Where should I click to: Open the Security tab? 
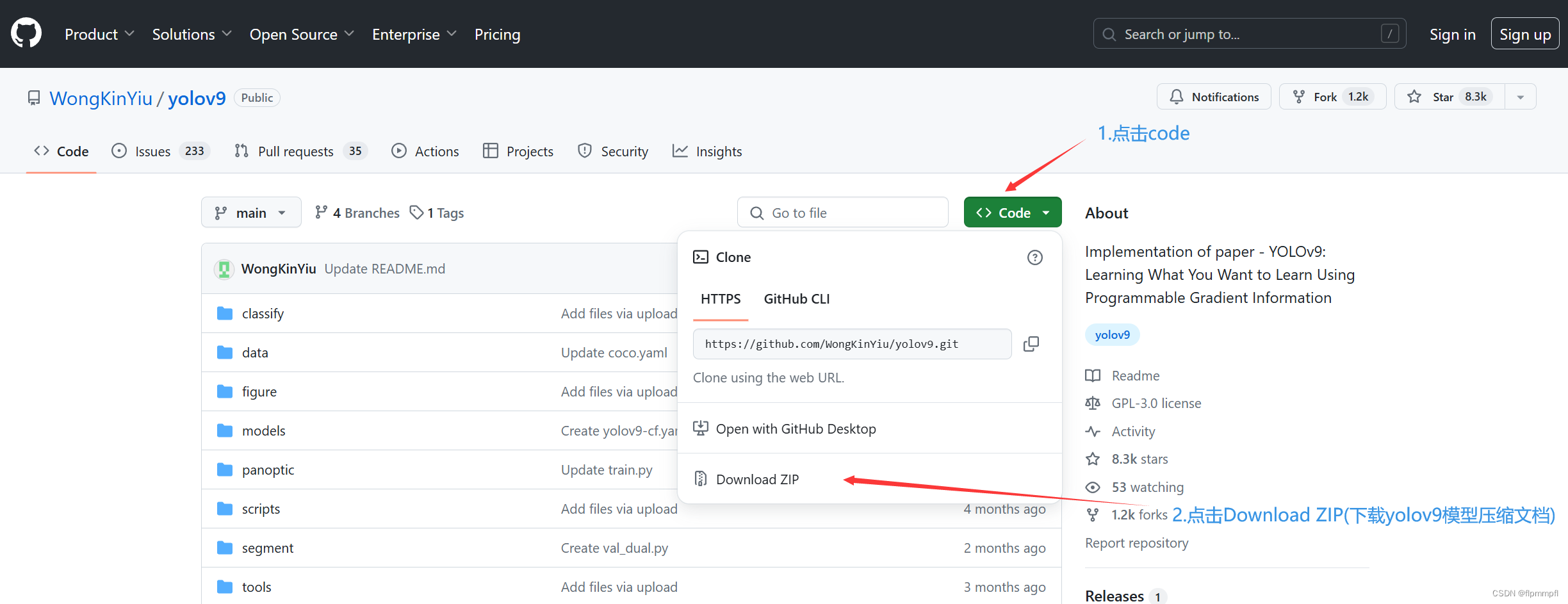613,151
